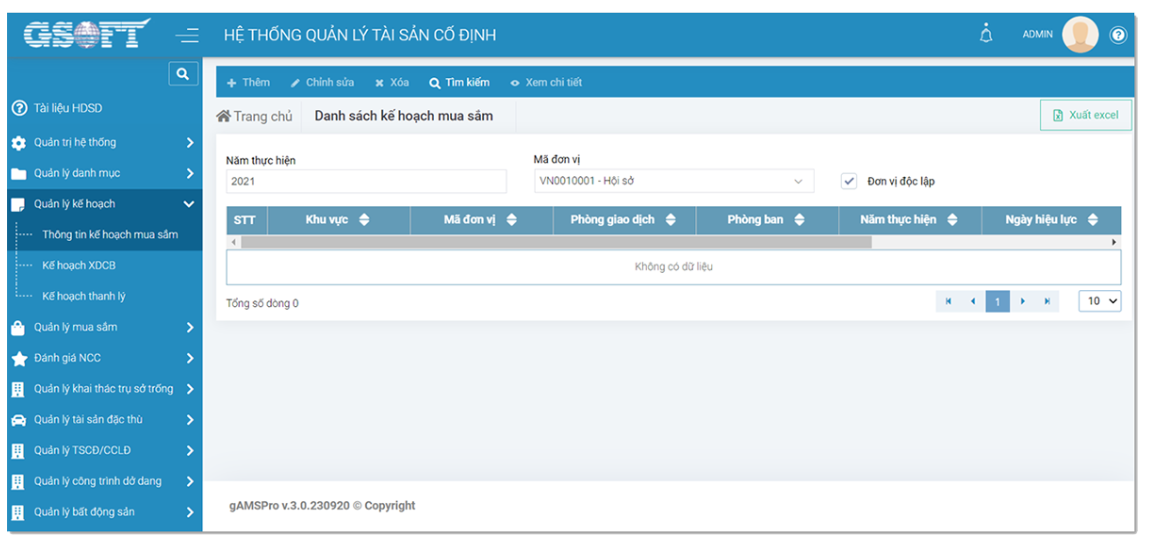
Task: Expand Quản trị hệ thống menu
Action: 101,143
